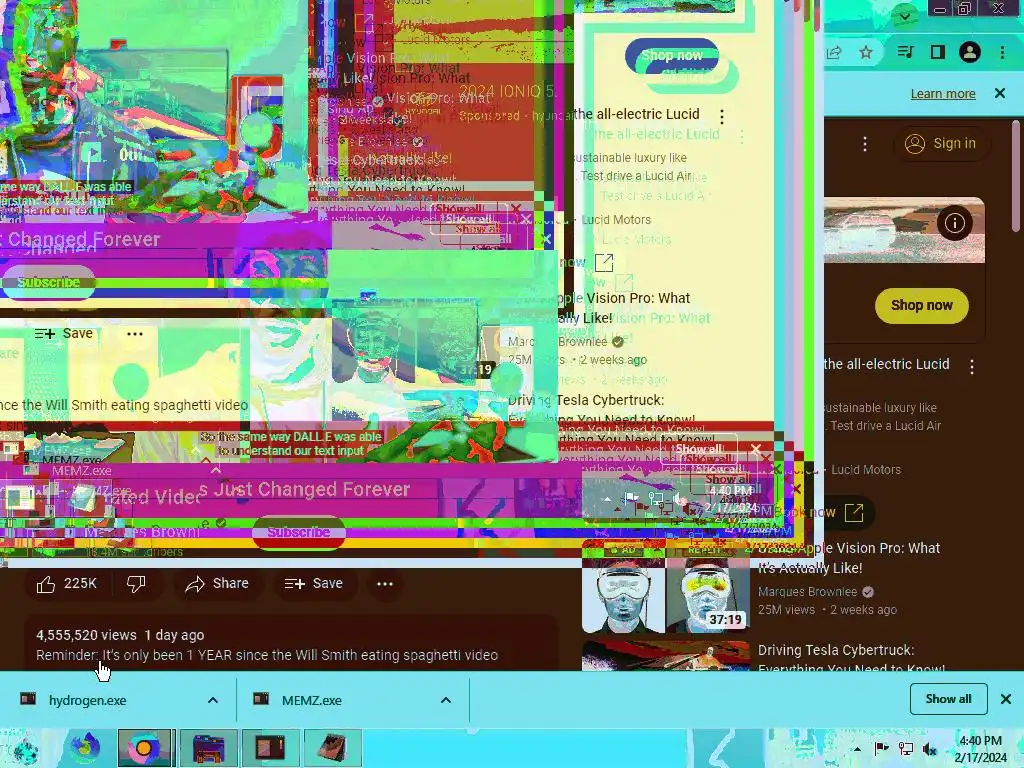Sign in to YouTube
This screenshot has width=1024, height=768.
coord(940,143)
